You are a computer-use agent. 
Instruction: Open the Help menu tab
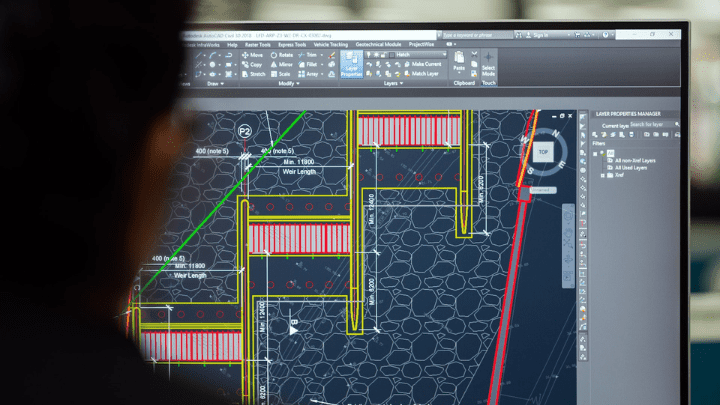tap(232, 45)
